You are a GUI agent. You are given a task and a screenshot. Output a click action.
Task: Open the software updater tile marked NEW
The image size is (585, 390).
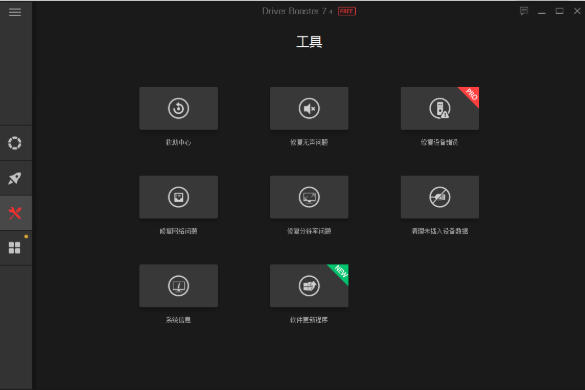click(x=309, y=286)
